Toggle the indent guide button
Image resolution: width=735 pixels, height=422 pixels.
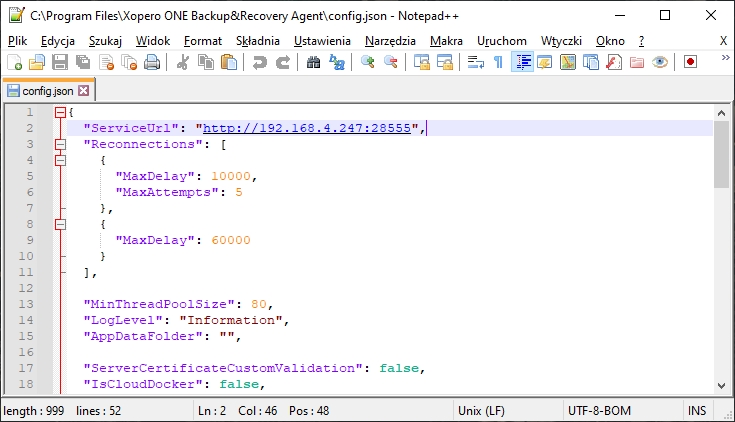[521, 62]
